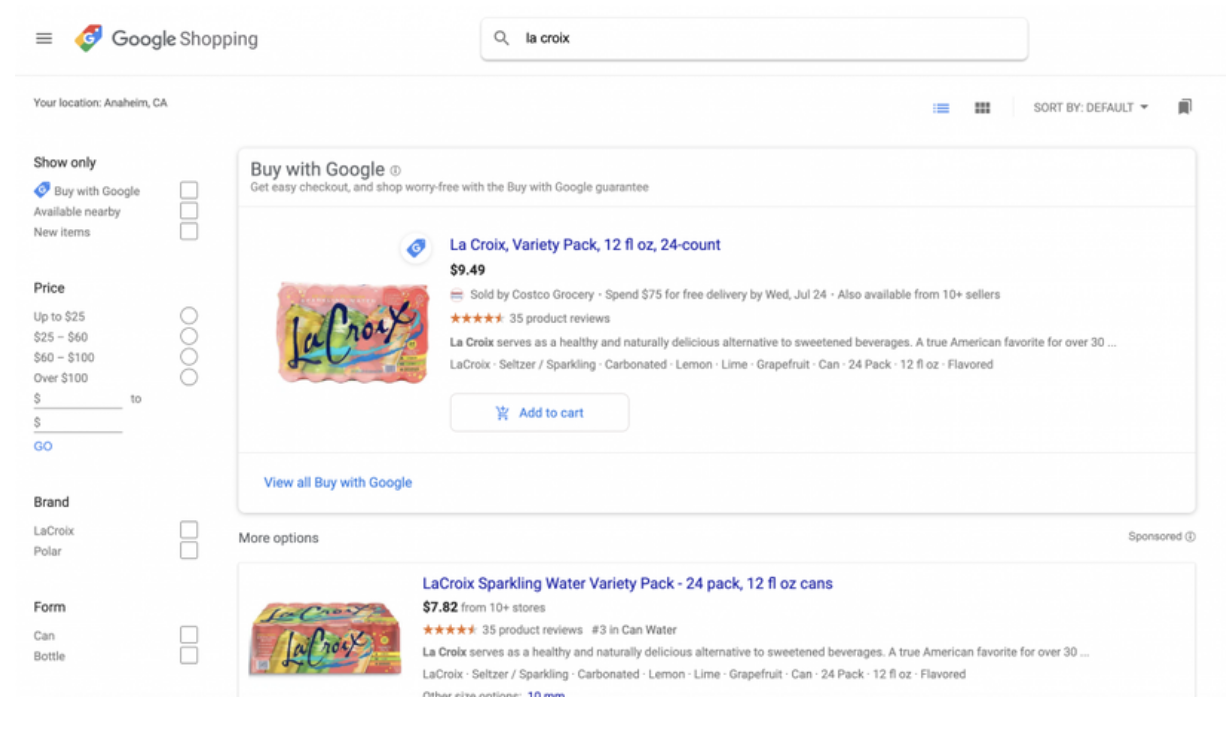Click the search magnifier icon

(499, 38)
